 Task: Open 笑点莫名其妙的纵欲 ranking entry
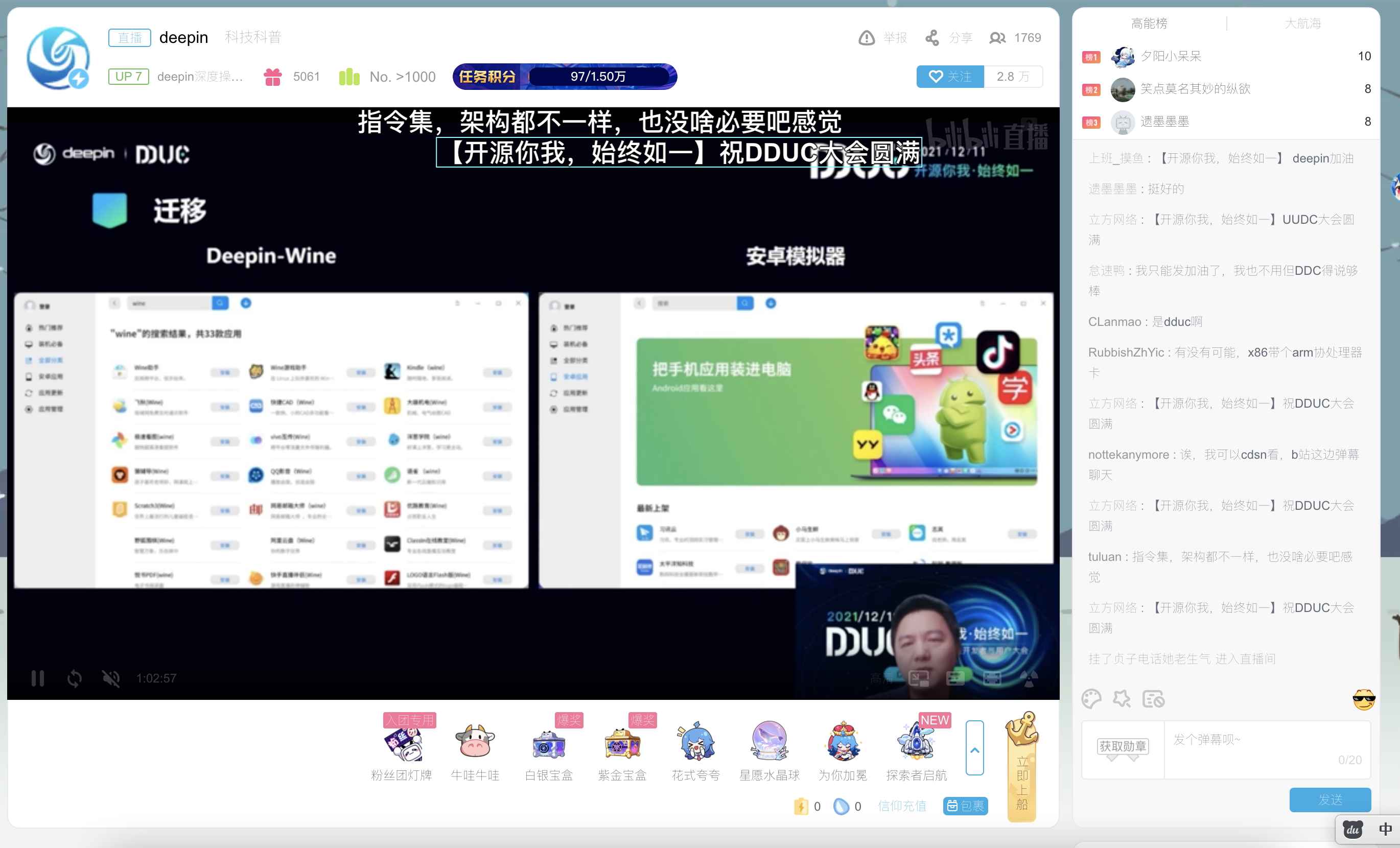(1226, 89)
